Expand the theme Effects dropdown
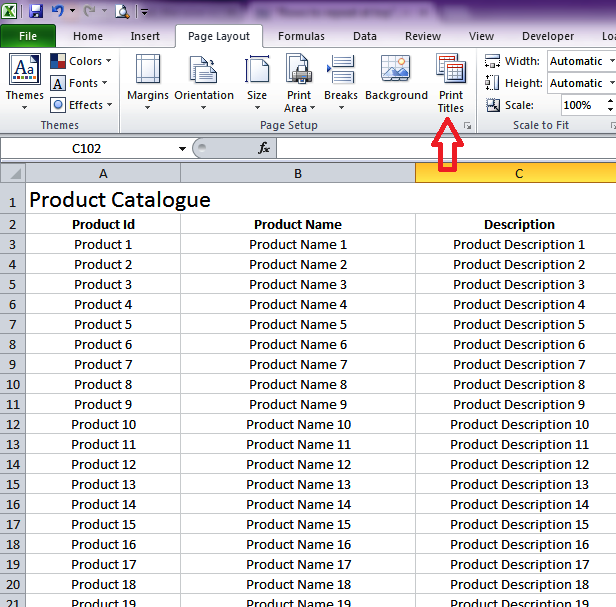Screen dimensions: 616x607 pyautogui.click(x=80, y=105)
